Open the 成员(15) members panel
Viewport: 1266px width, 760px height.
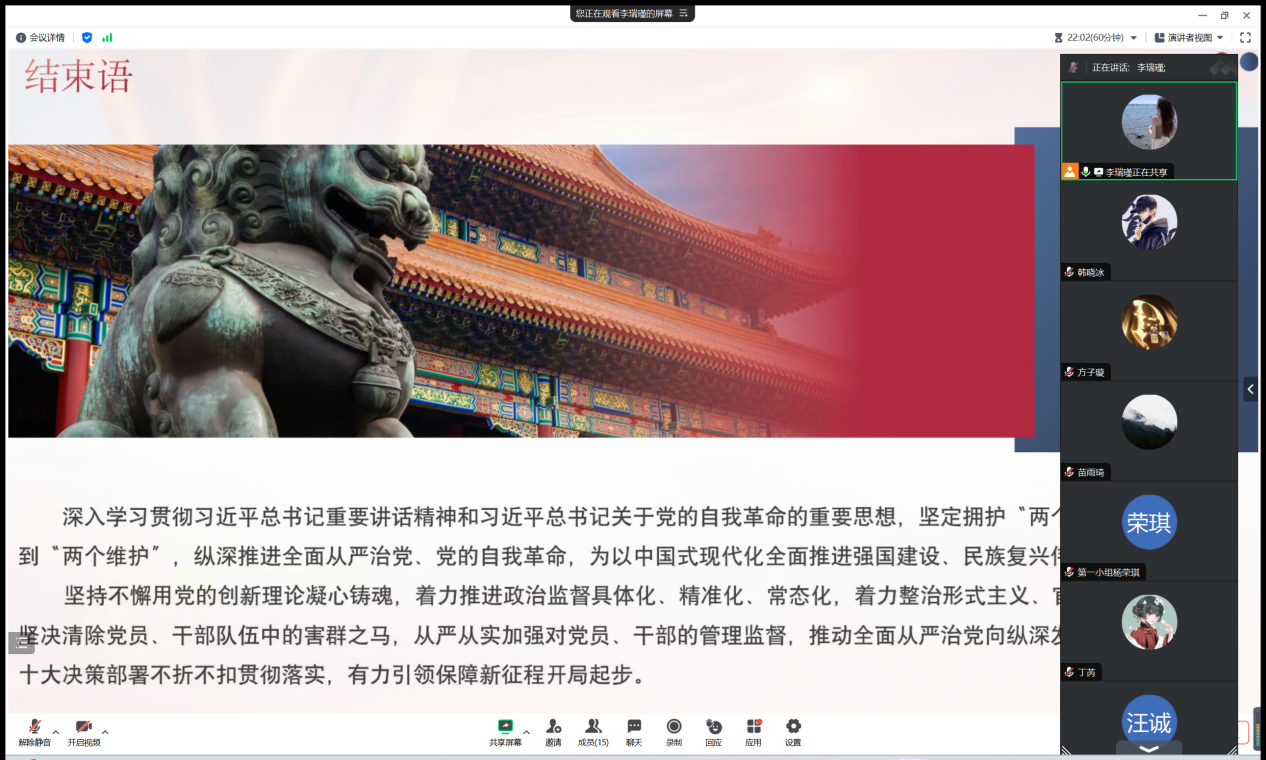(593, 731)
